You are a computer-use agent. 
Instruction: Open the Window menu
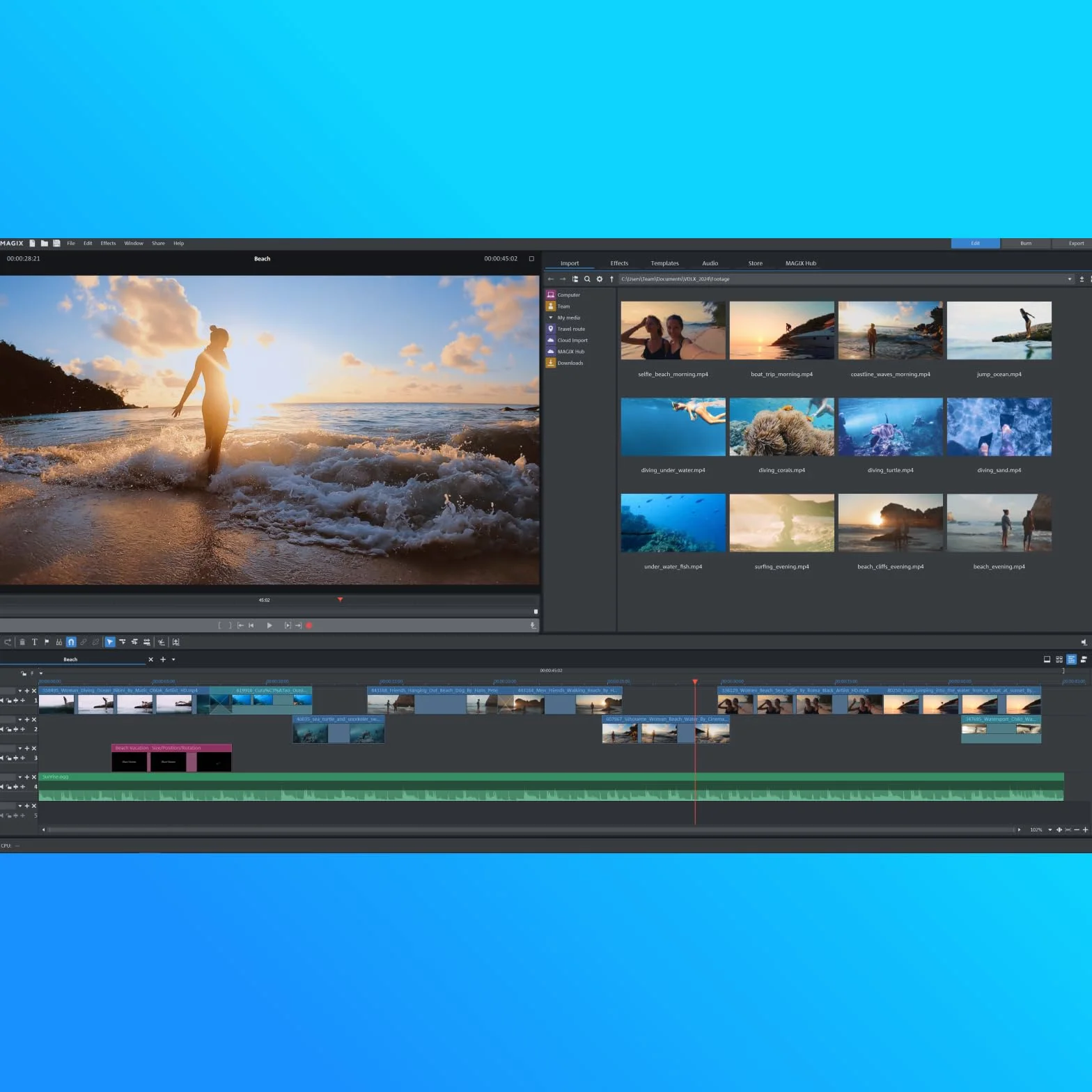(134, 243)
